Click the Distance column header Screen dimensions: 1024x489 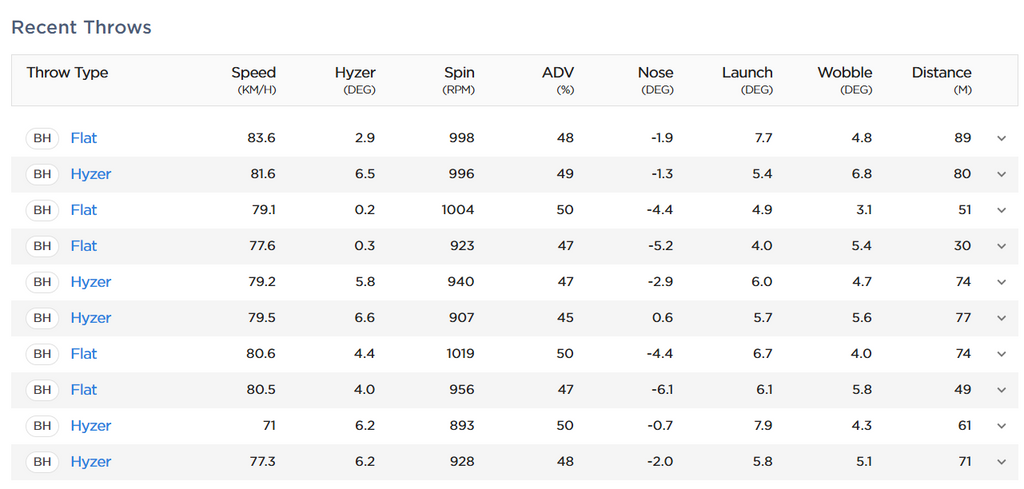click(x=941, y=73)
